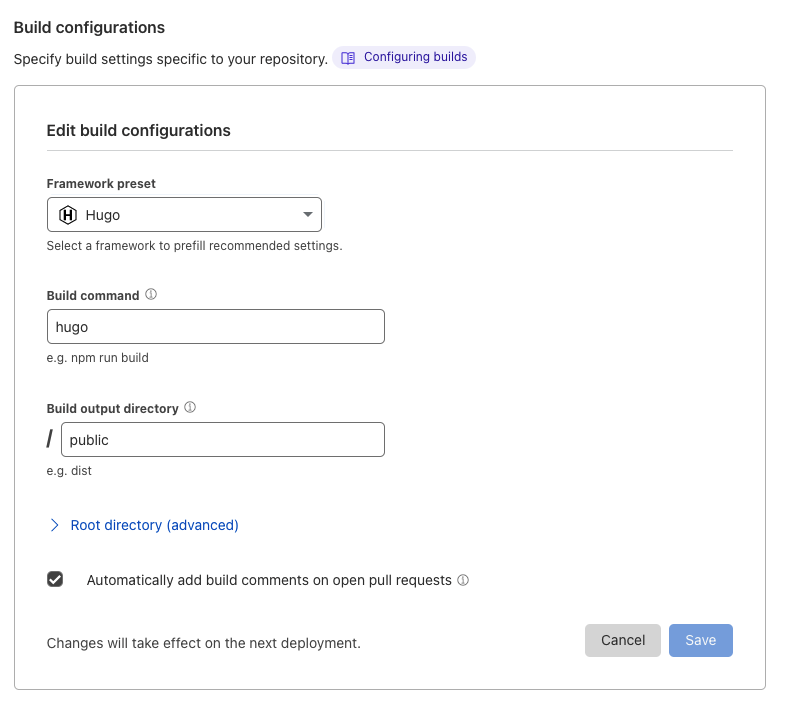Screen dimensions: 789x707
Task: Save the build configuration changes
Action: (700, 640)
